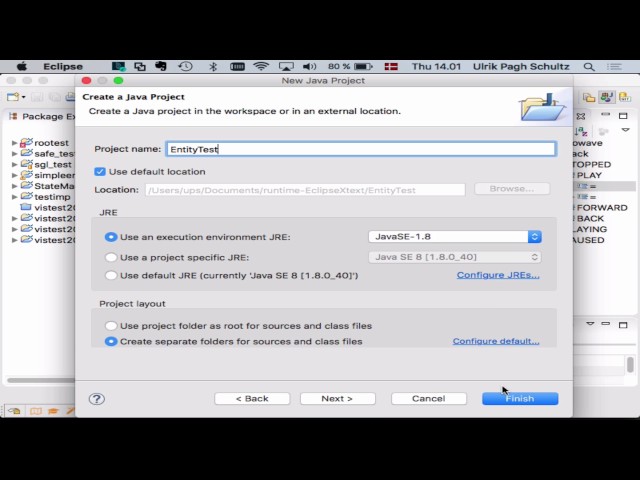Minimize the Outline view panel

click(x=605, y=115)
